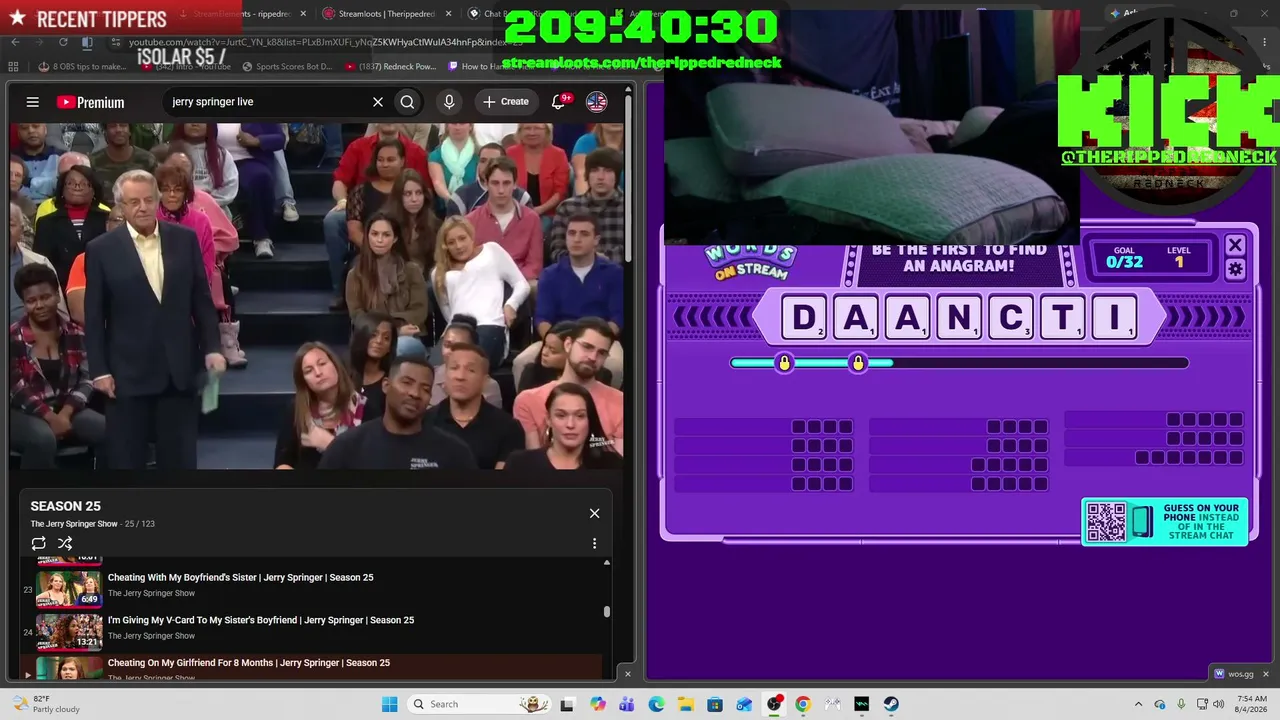Click the second lock on the progress bar
This screenshot has height=720, width=1280.
(x=857, y=363)
